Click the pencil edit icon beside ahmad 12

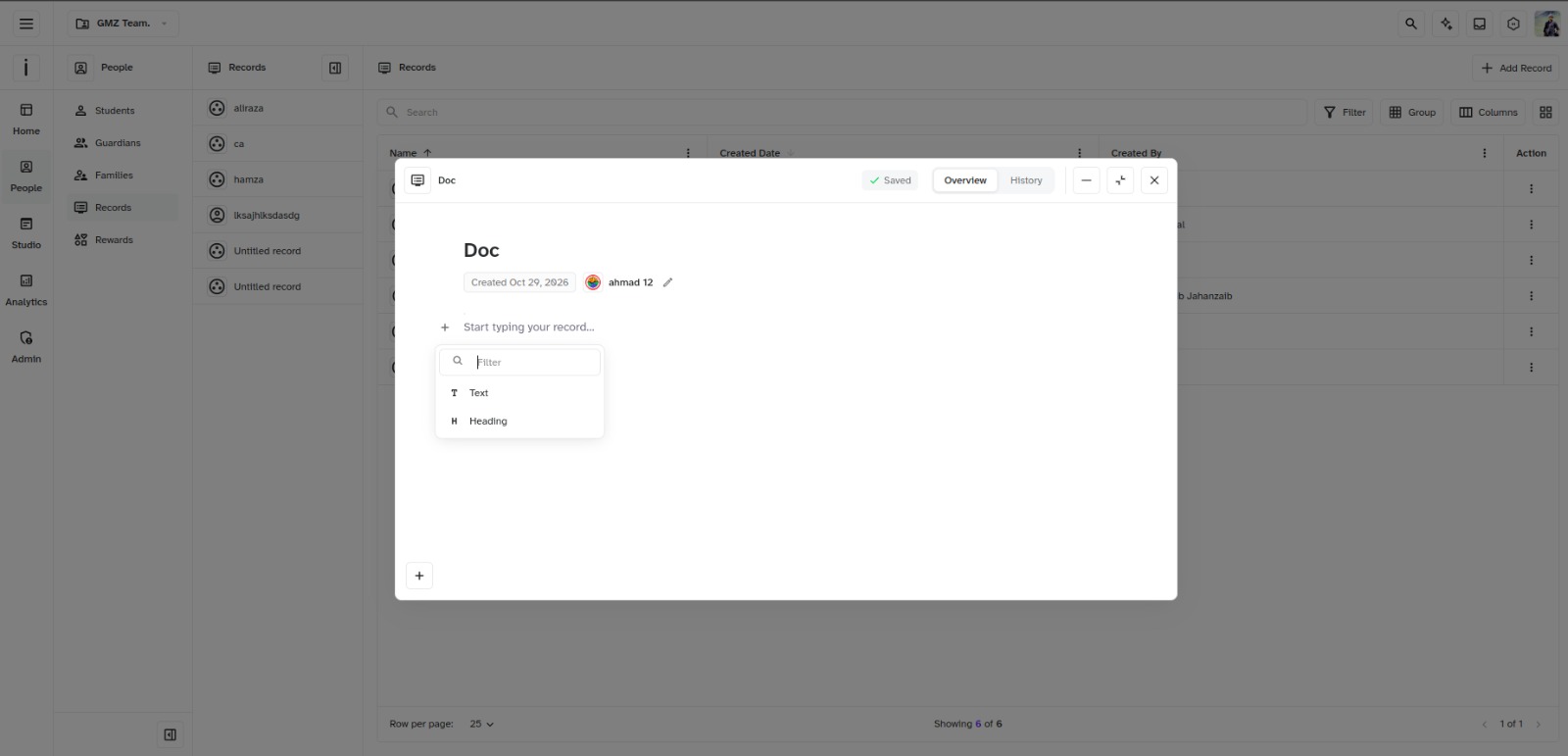667,282
